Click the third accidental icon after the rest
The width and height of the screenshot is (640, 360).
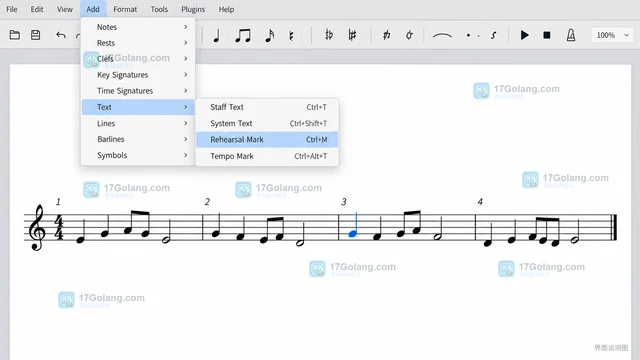point(386,35)
